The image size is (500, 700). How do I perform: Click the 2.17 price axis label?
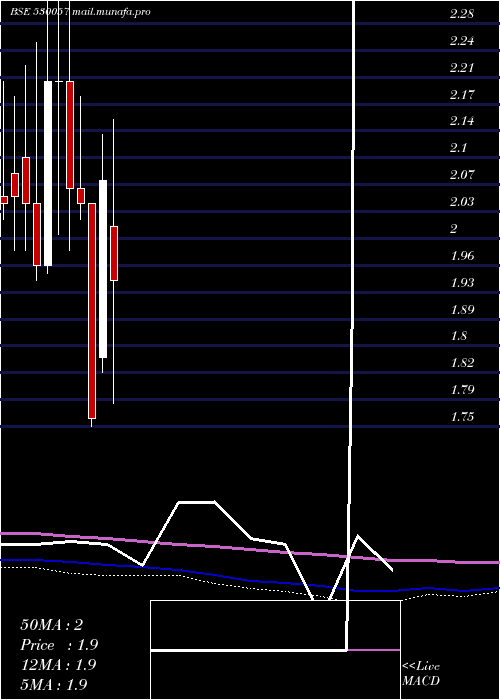pyautogui.click(x=462, y=95)
